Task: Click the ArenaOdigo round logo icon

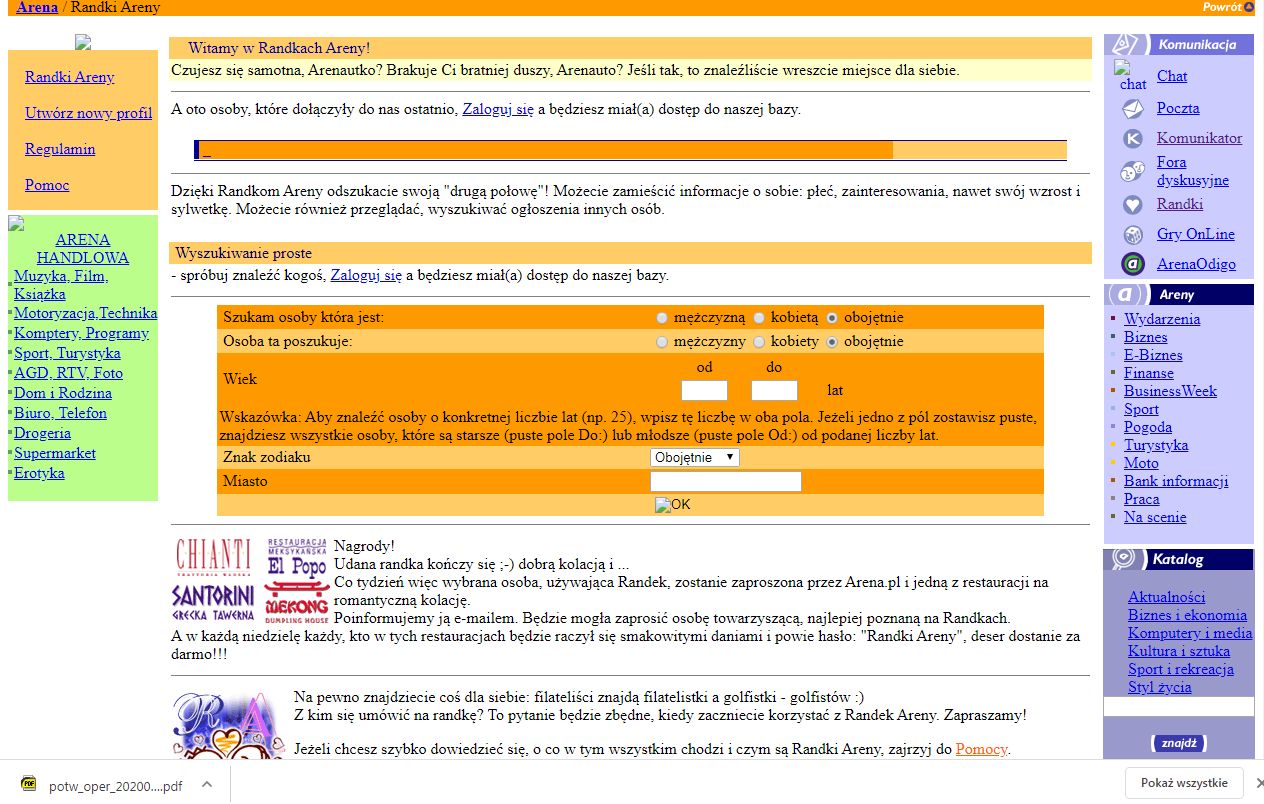Action: point(1133,264)
